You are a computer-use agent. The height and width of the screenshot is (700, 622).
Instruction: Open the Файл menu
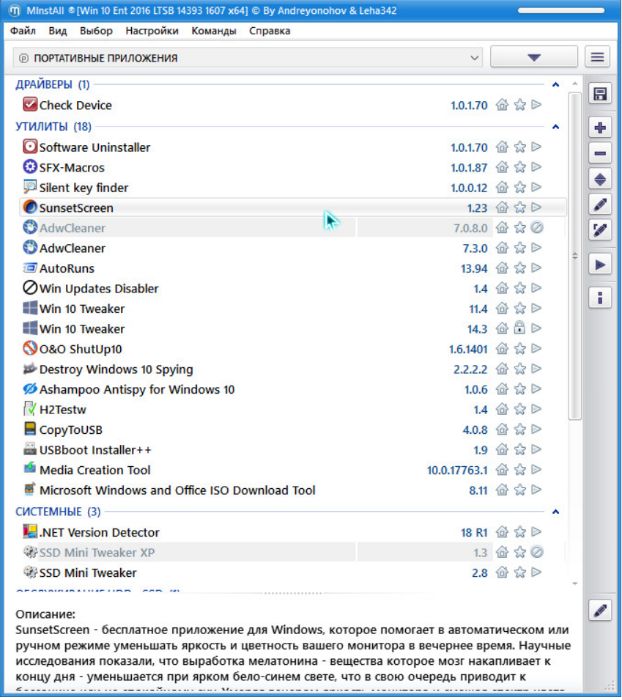23,31
